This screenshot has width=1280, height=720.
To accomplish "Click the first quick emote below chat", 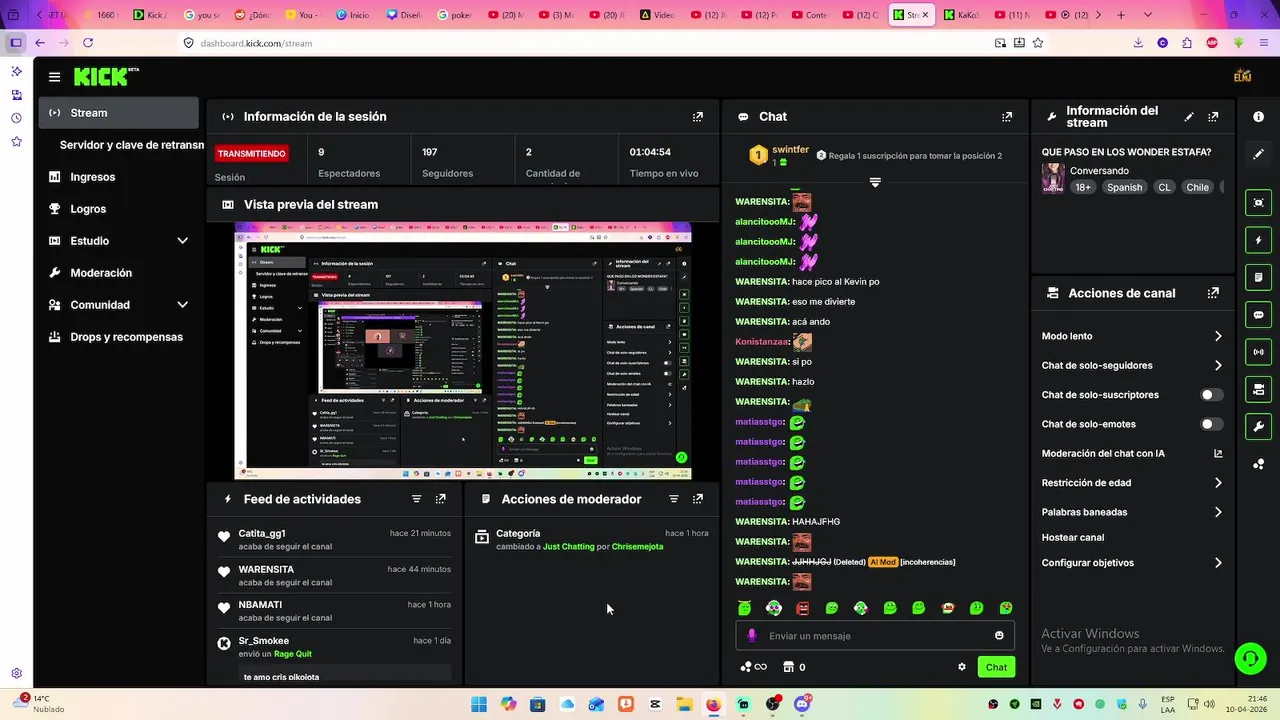I will [744, 608].
